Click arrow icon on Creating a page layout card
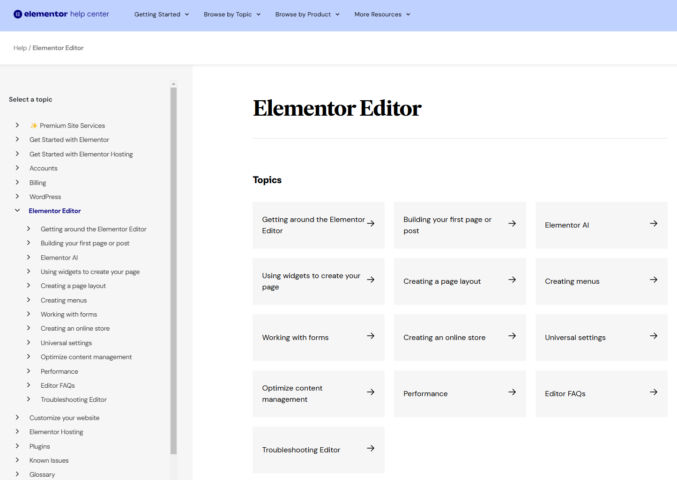This screenshot has width=677, height=480. [x=512, y=280]
